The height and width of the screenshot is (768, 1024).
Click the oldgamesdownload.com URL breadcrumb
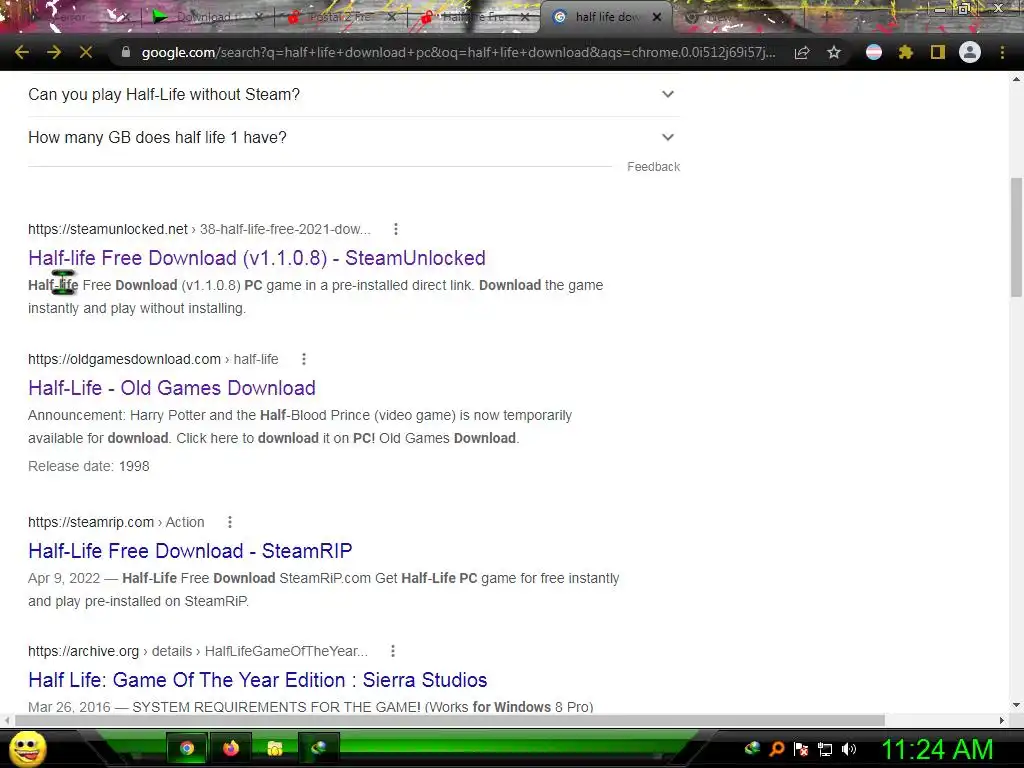153,359
